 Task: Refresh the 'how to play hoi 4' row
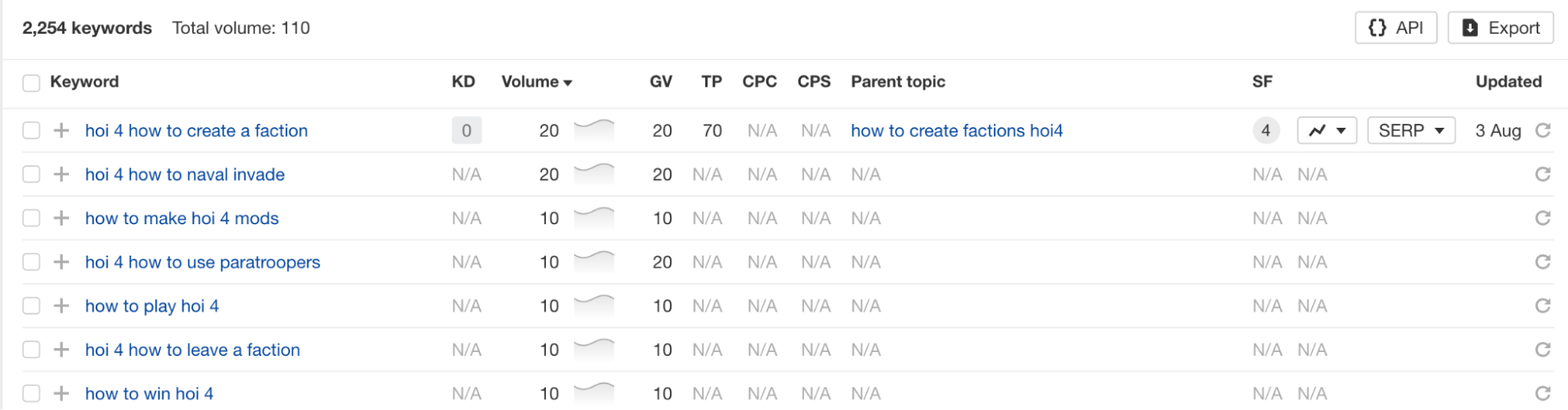[1542, 306]
